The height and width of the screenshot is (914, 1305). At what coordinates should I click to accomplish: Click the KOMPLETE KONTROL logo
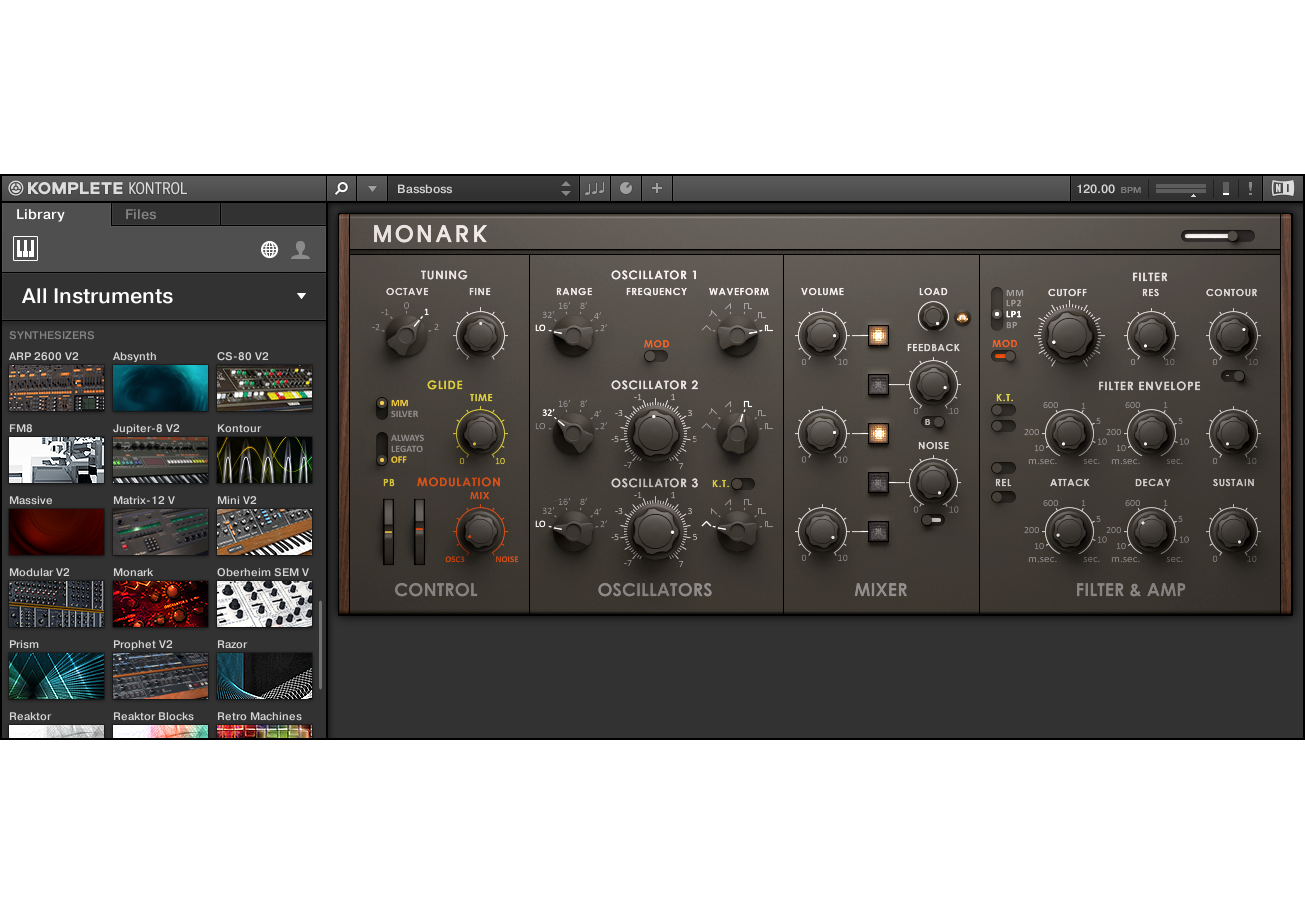[x=98, y=188]
